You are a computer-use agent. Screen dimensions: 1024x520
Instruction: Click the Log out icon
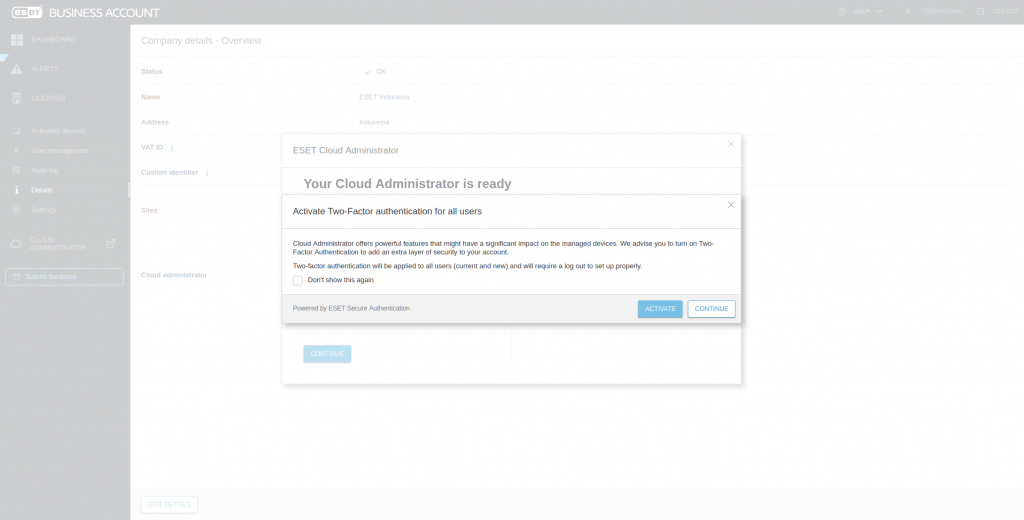tap(980, 11)
